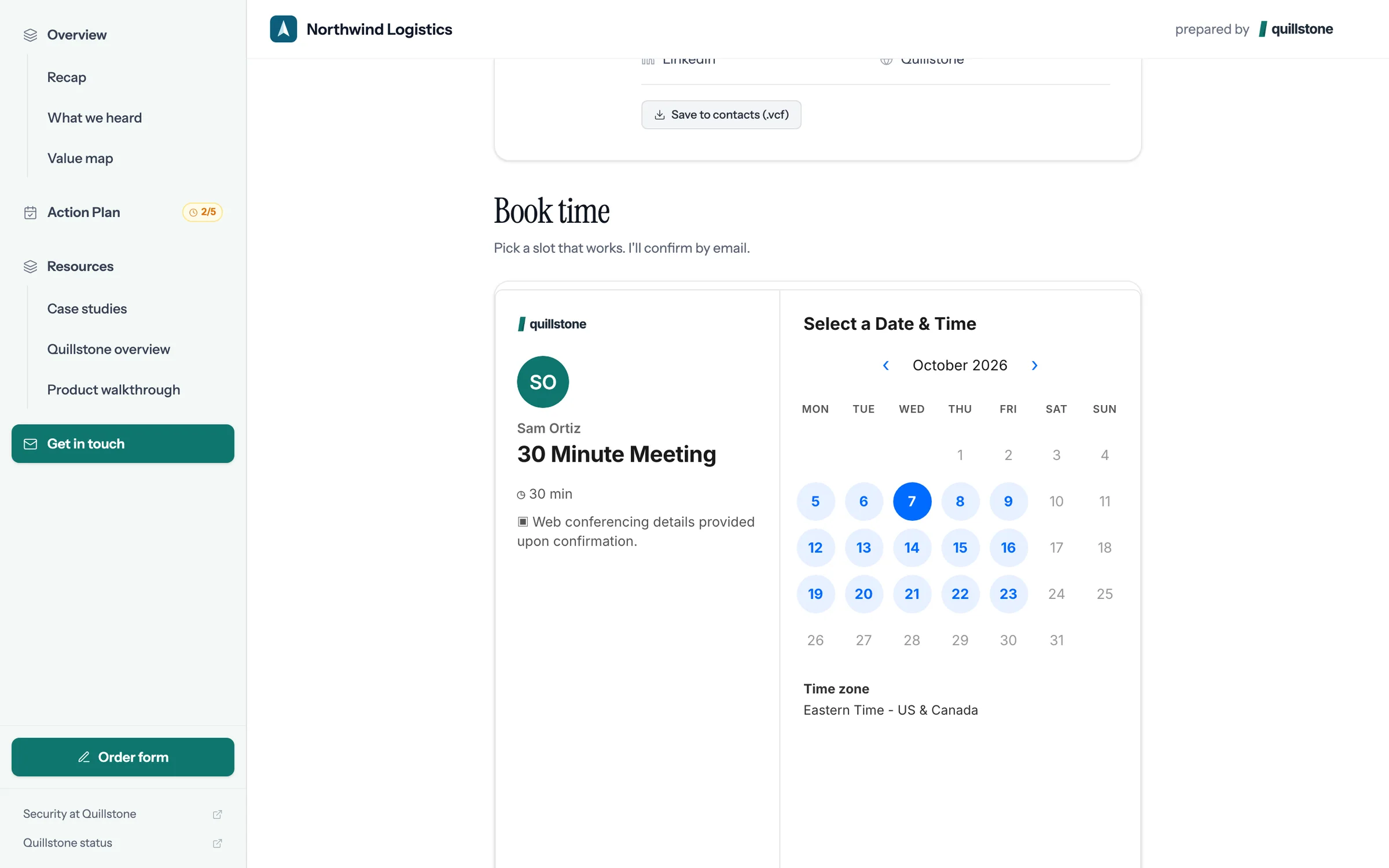Click the 2/5 progress badge
Screen dimensions: 1389x868
(203, 212)
